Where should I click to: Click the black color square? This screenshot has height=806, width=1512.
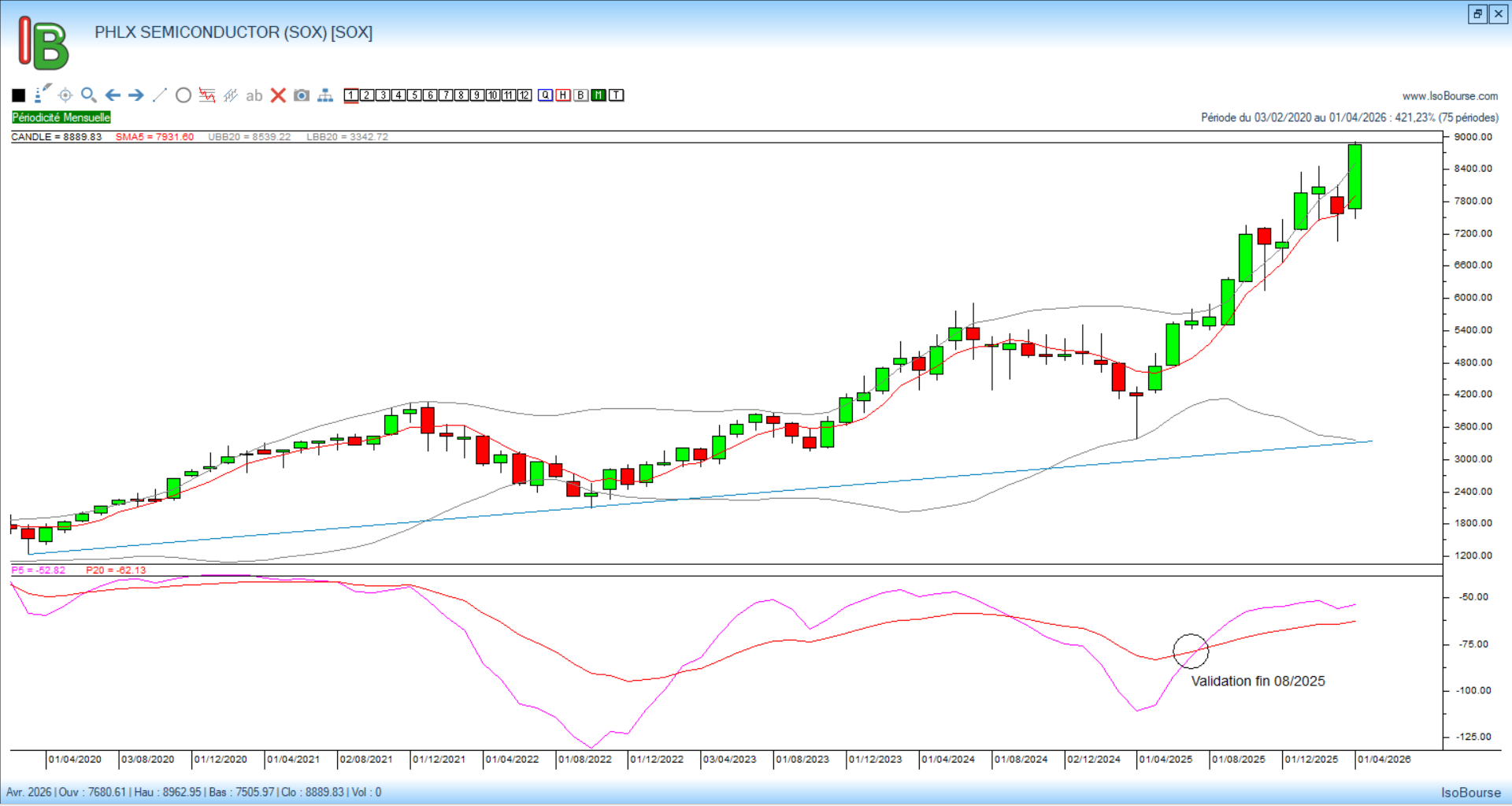coord(19,95)
